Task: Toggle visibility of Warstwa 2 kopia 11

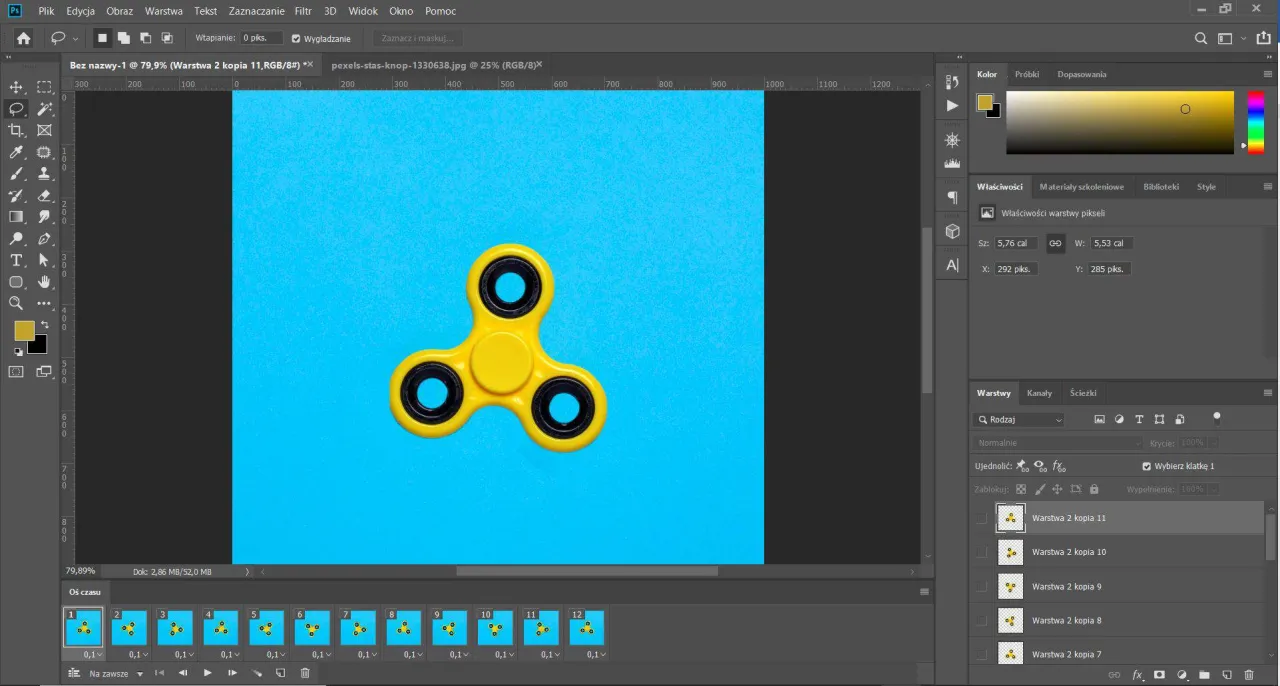Action: pos(981,518)
